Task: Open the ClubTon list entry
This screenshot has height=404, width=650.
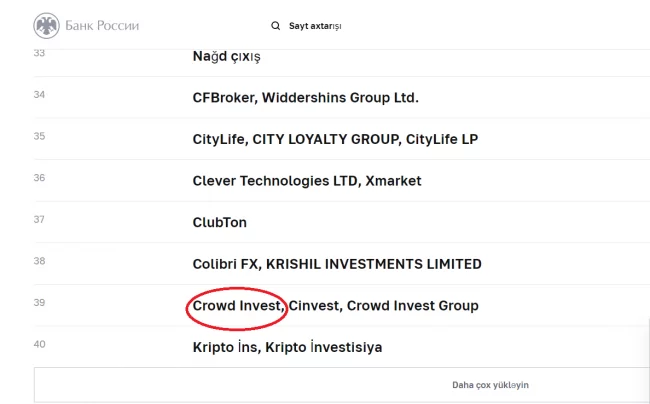Action: coord(220,223)
